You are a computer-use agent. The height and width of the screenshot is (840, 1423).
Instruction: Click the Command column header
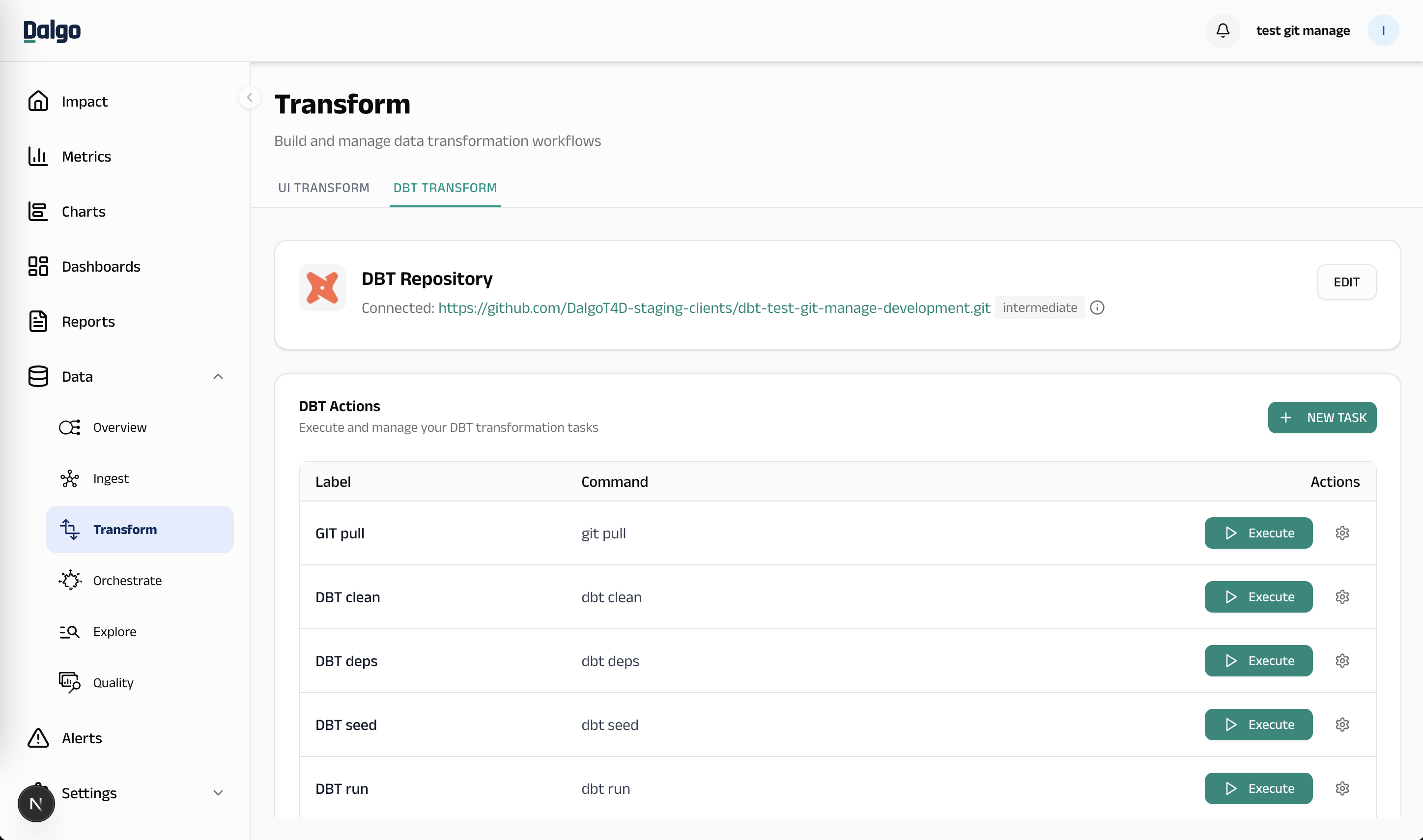tap(615, 482)
